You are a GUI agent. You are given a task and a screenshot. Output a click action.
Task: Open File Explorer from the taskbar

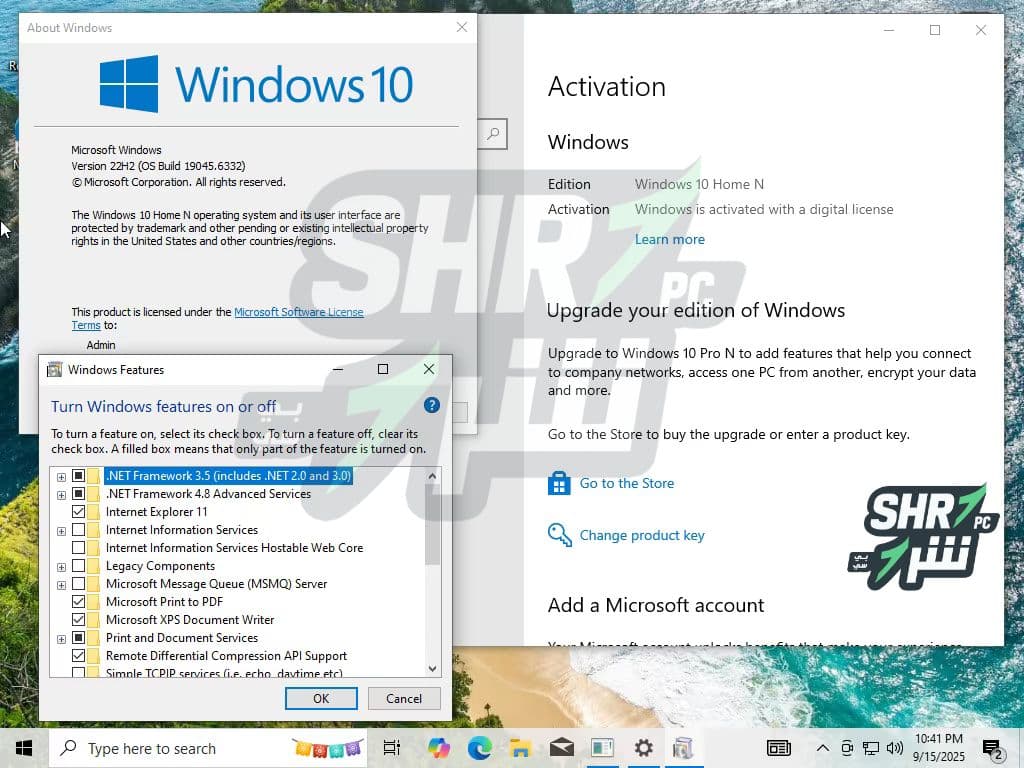pos(520,748)
